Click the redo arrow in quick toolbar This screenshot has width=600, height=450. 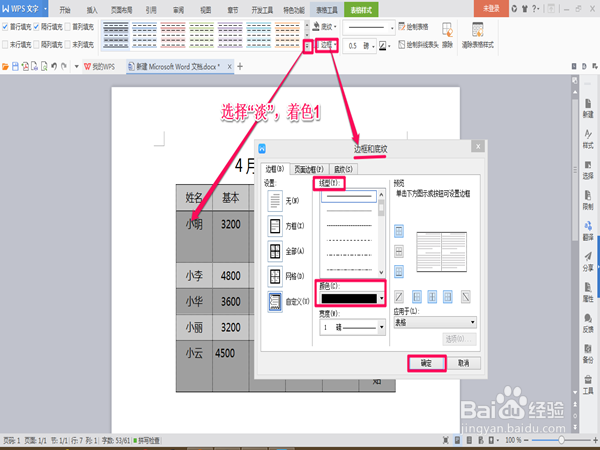pyautogui.click(x=64, y=67)
